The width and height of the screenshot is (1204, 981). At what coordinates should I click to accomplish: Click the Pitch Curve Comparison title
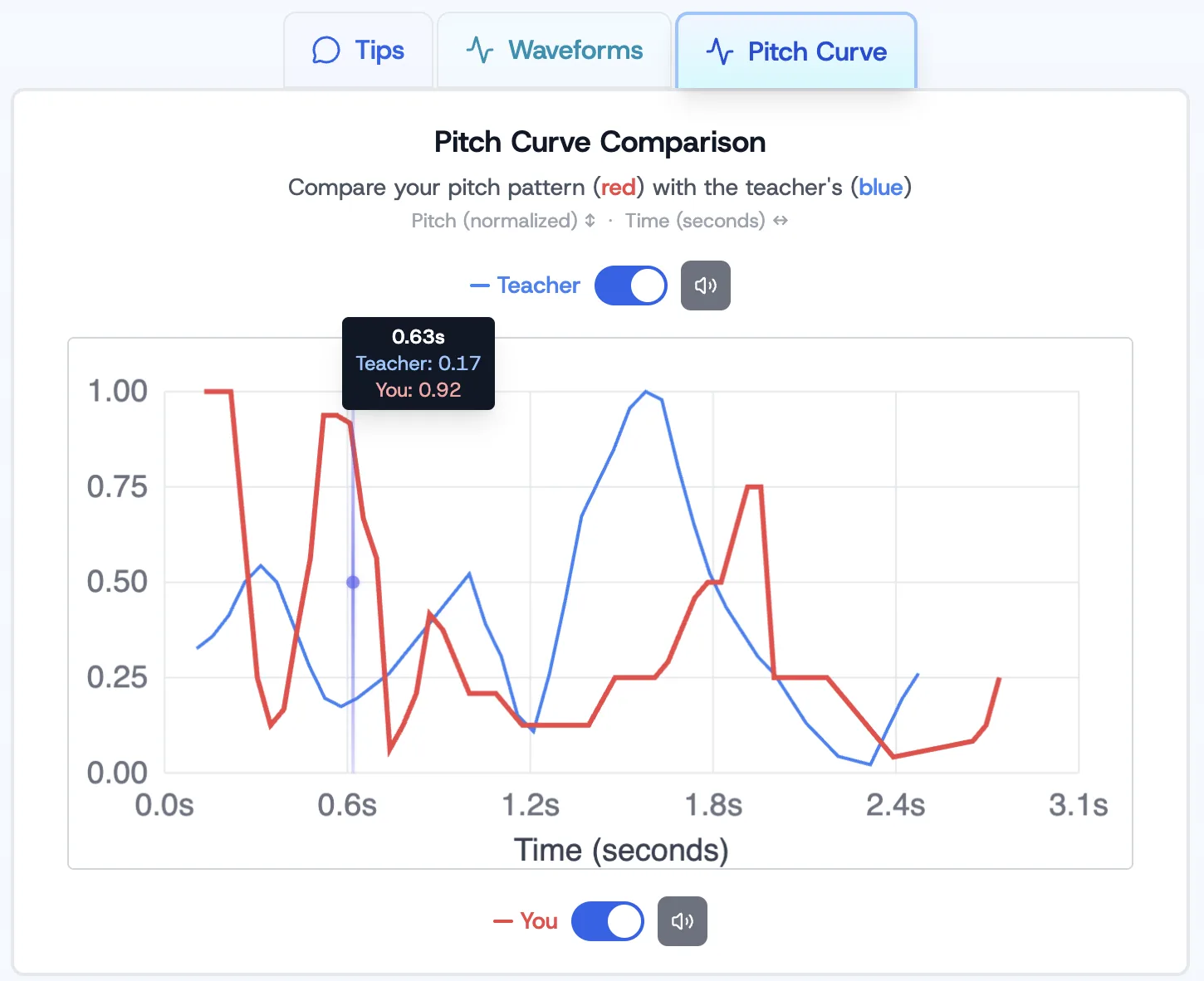[599, 142]
